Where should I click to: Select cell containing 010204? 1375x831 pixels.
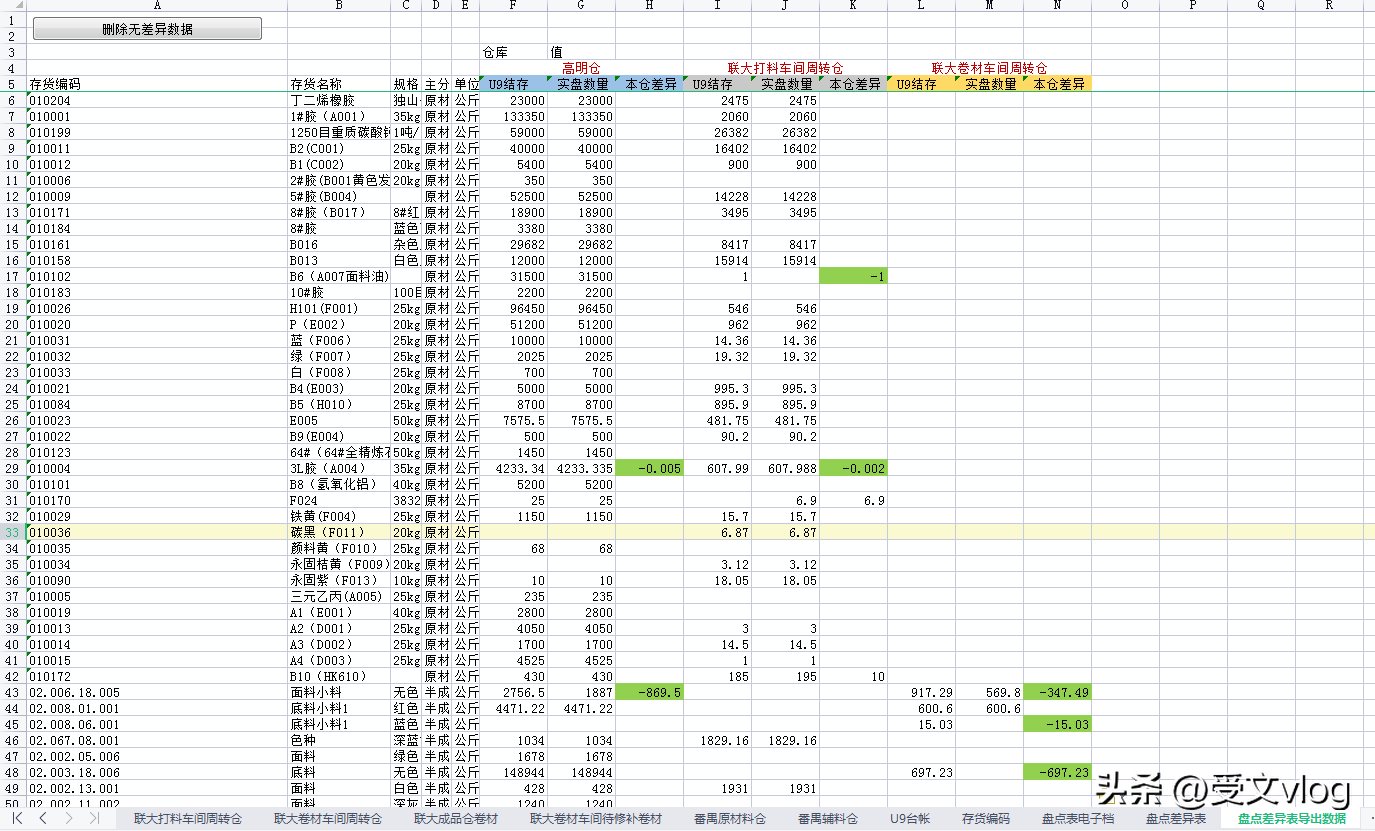point(157,100)
